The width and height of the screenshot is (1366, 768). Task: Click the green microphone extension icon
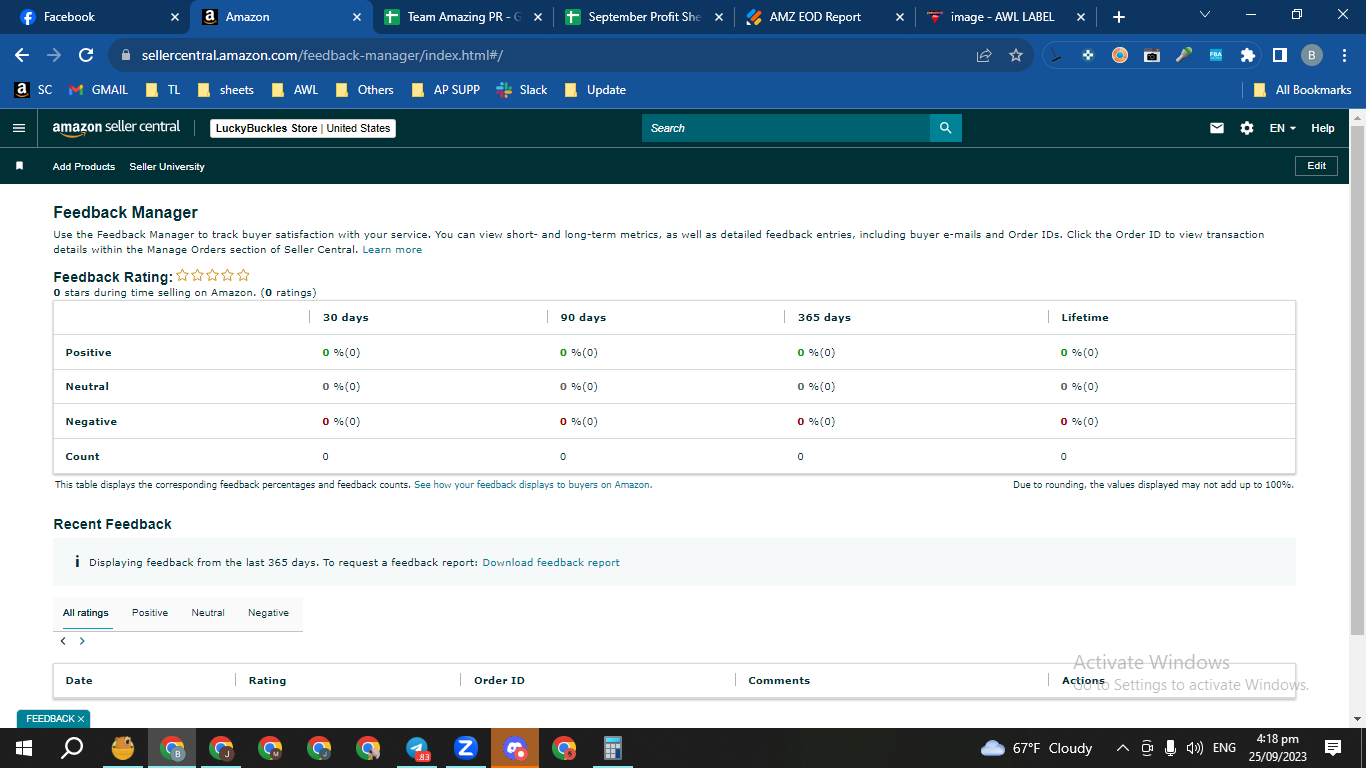[1184, 56]
